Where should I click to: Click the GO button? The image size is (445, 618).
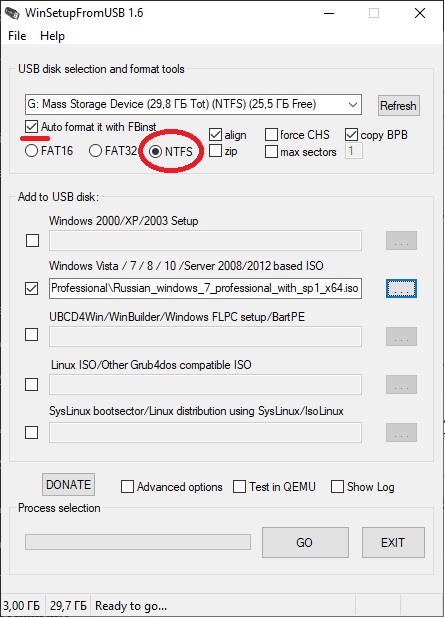[305, 543]
